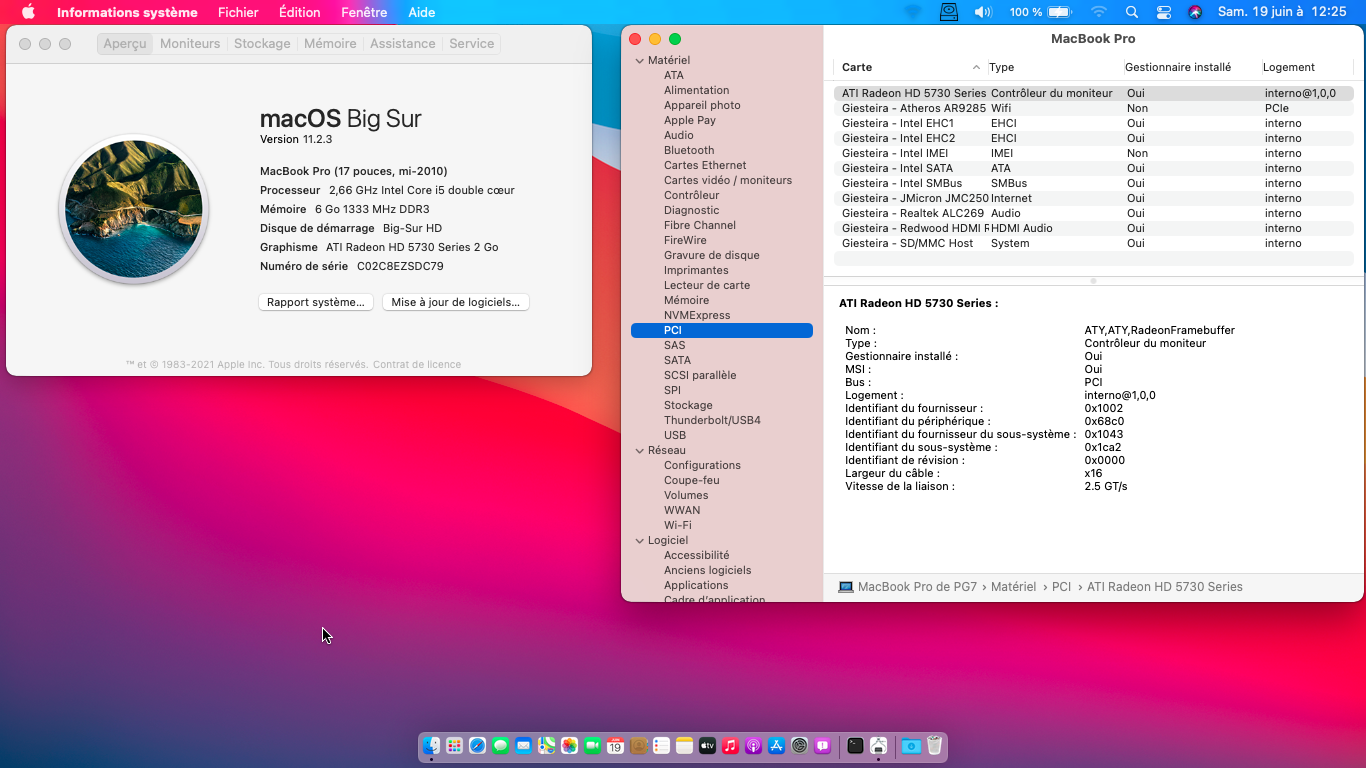
Task: Open Podcasts in the Dock
Action: [x=753, y=745]
